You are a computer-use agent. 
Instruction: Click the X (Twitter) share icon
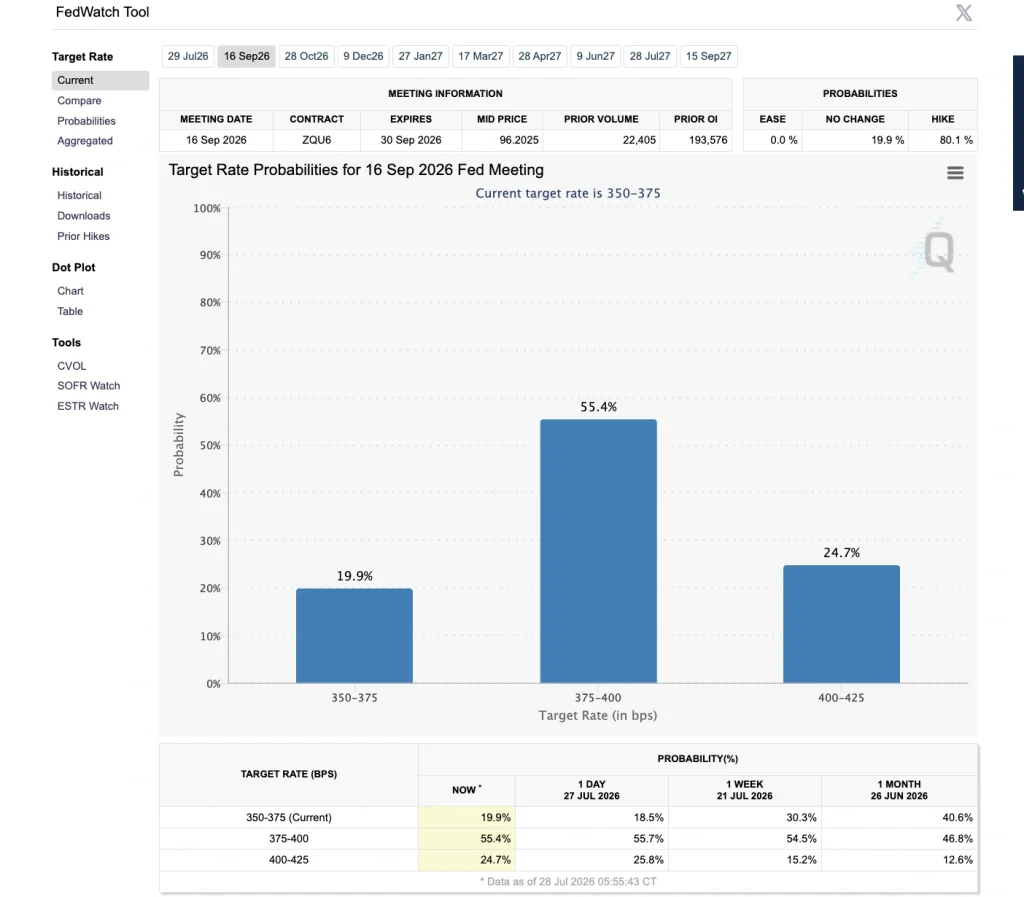[964, 12]
